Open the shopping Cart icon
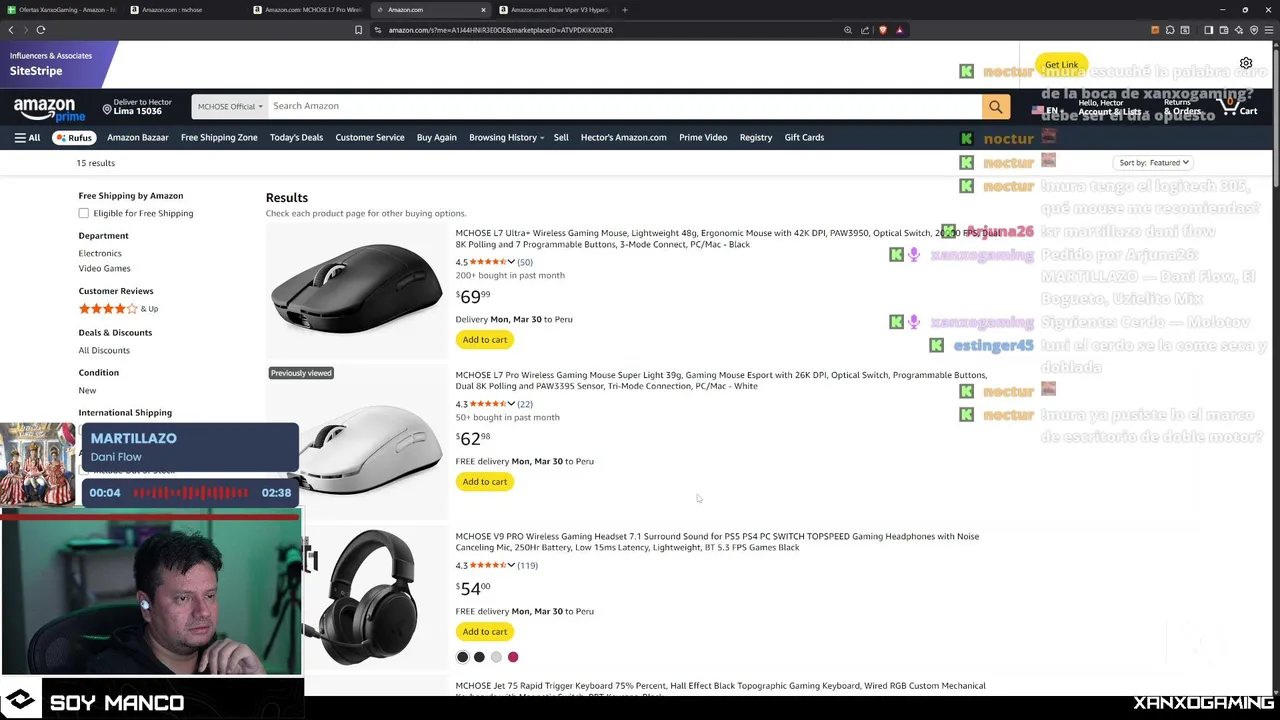This screenshot has width=1280, height=720. pos(1236,106)
